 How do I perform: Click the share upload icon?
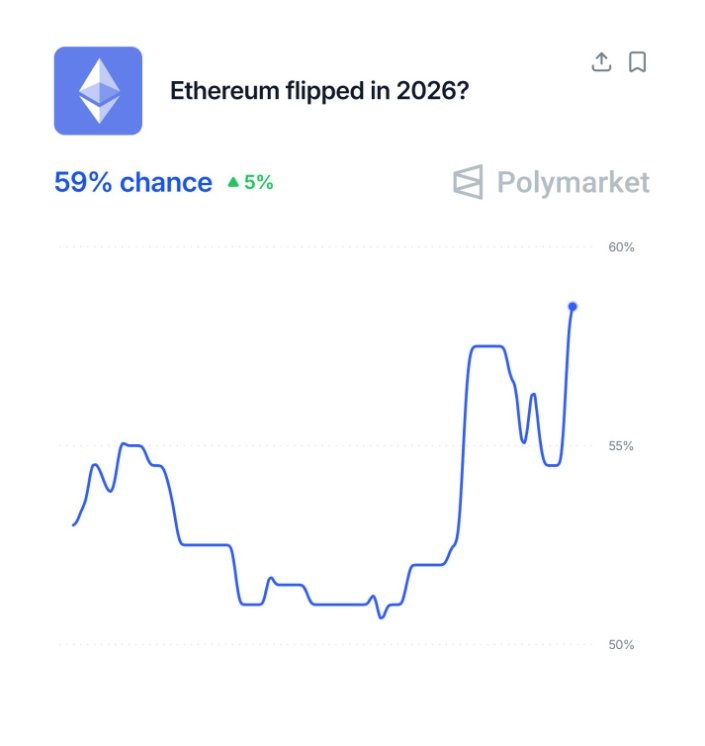[601, 62]
